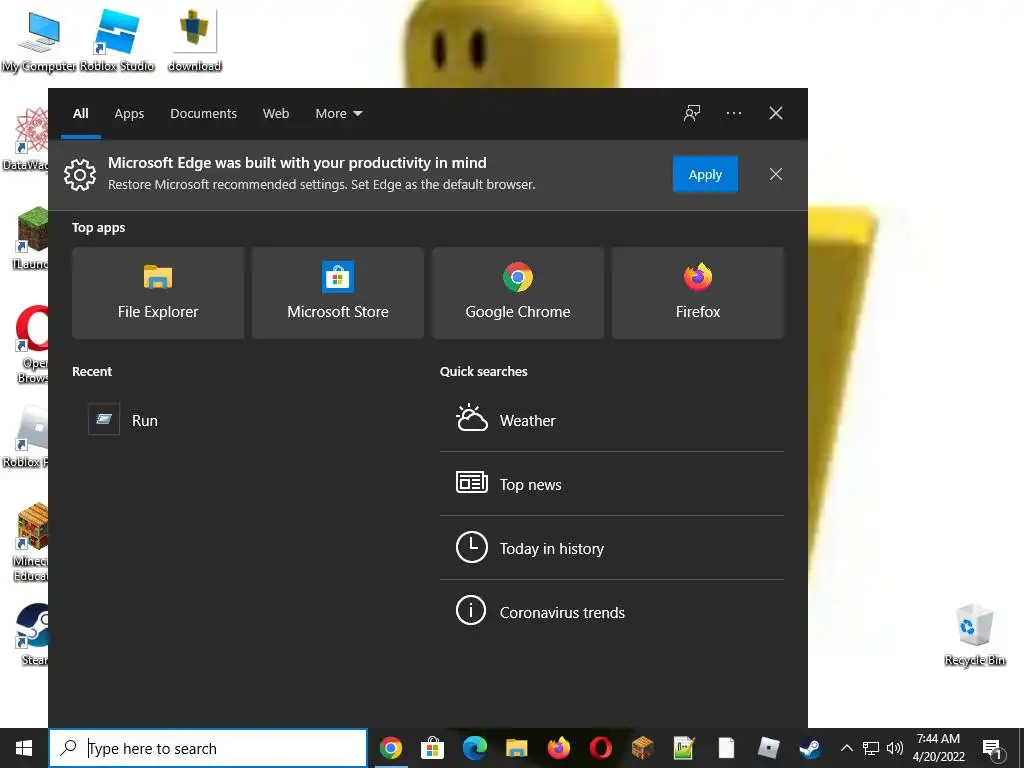Viewport: 1024px width, 768px height.
Task: Open the Windows Start menu
Action: 24,748
